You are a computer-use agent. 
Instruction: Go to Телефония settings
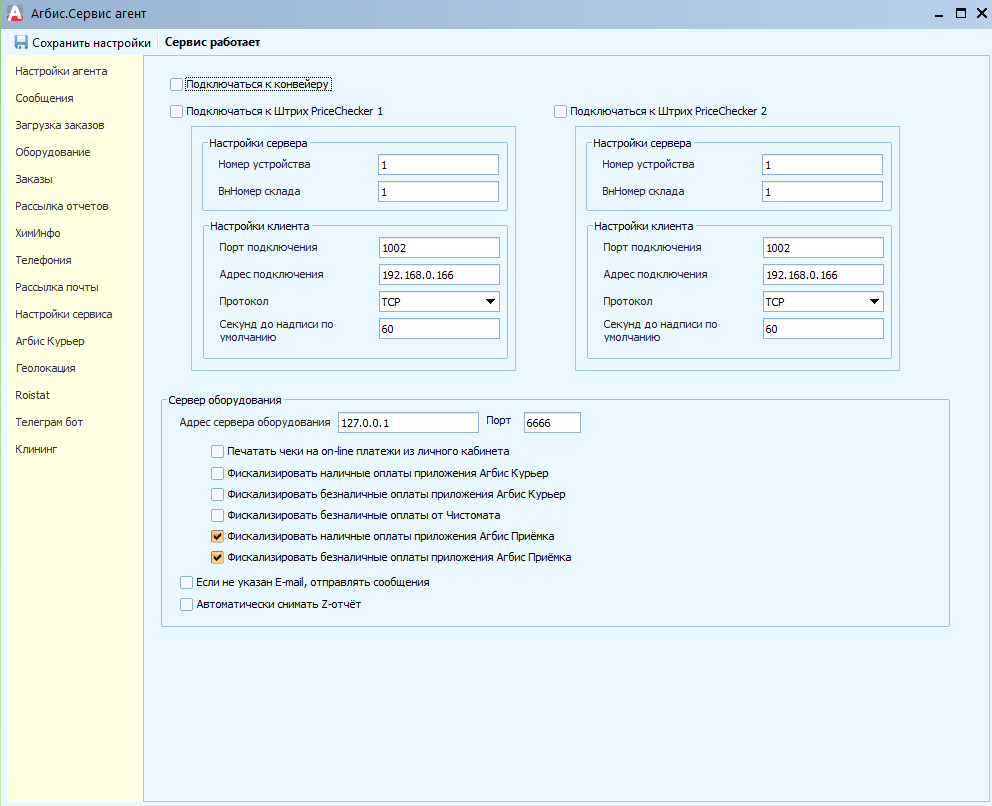coord(44,260)
